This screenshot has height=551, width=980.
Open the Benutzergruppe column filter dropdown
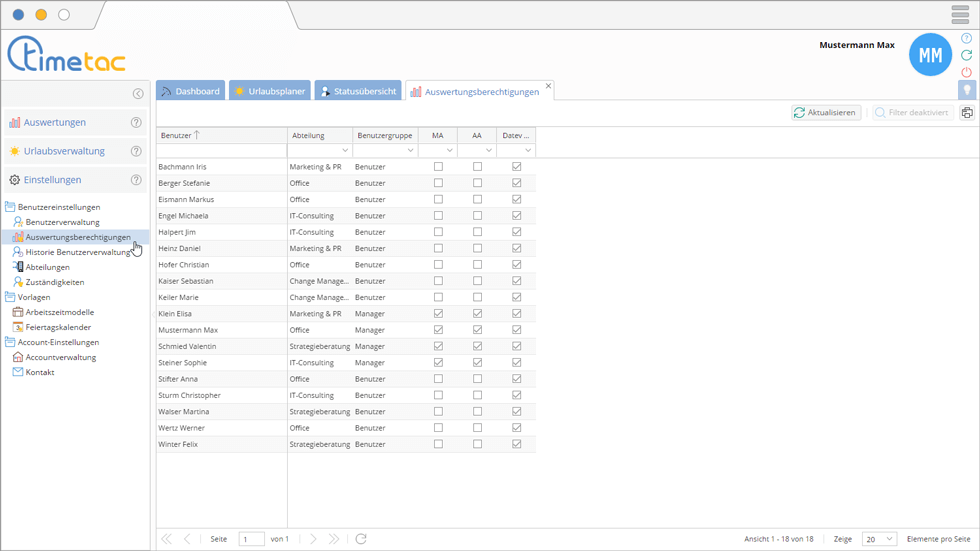tap(410, 151)
